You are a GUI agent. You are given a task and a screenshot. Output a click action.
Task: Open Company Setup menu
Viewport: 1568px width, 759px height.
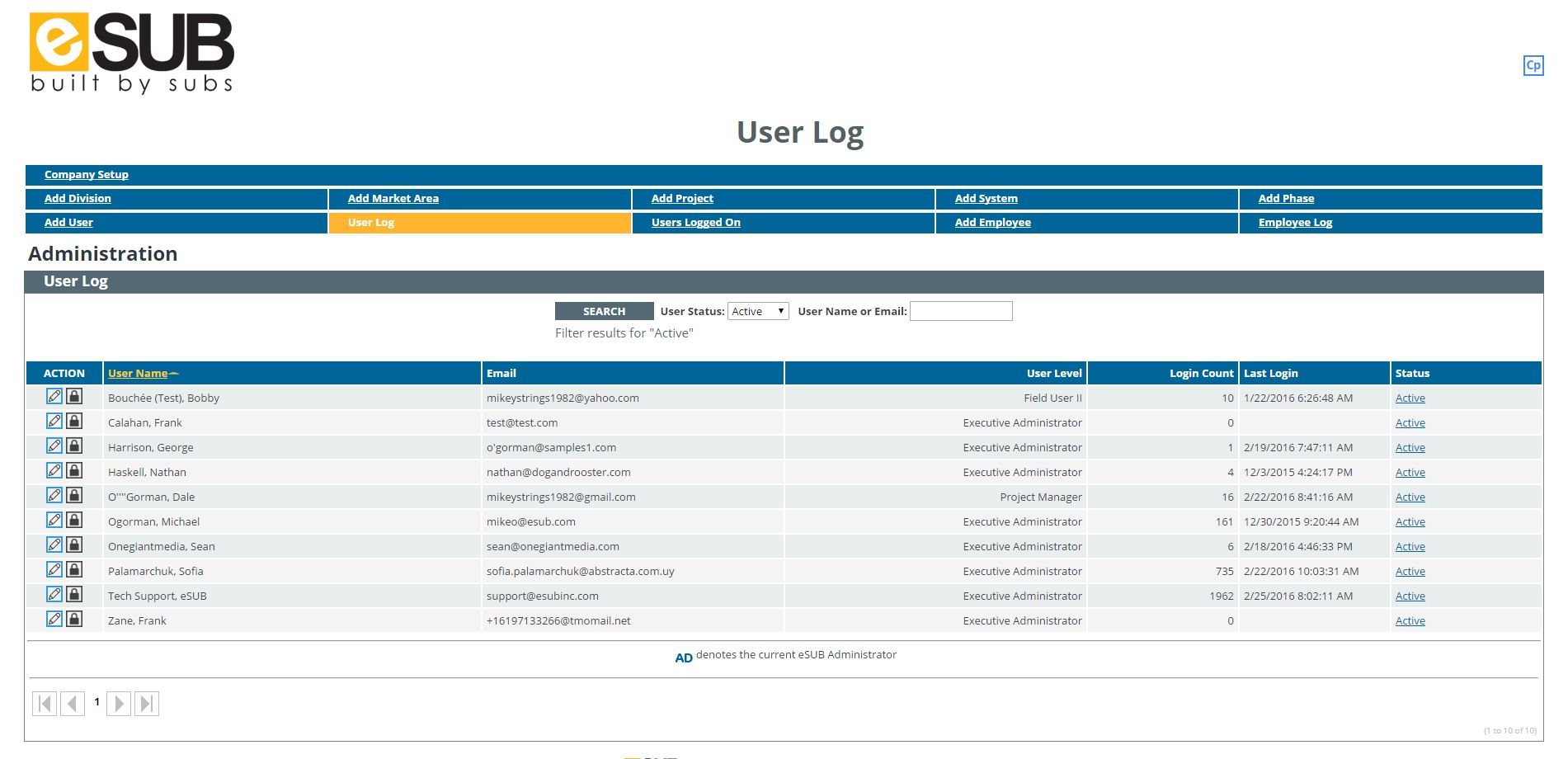click(87, 174)
